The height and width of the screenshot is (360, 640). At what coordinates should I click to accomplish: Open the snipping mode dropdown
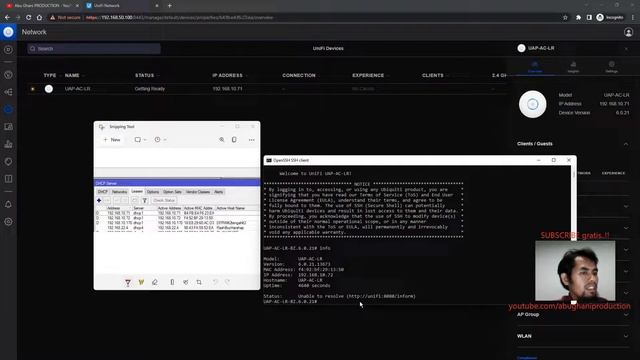tap(140, 140)
